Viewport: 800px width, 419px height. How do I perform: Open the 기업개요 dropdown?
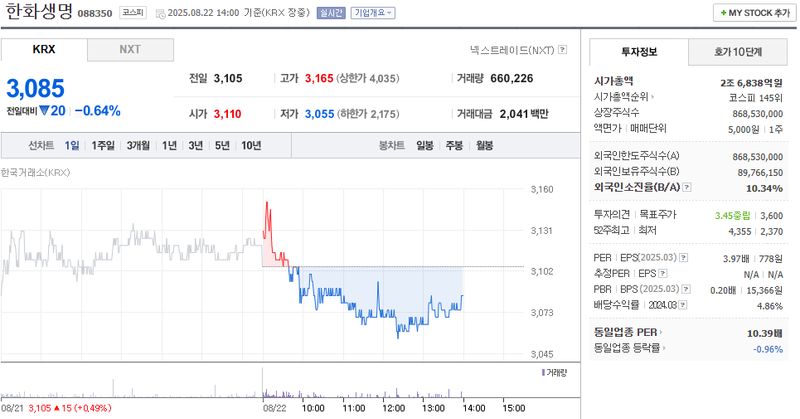373,13
